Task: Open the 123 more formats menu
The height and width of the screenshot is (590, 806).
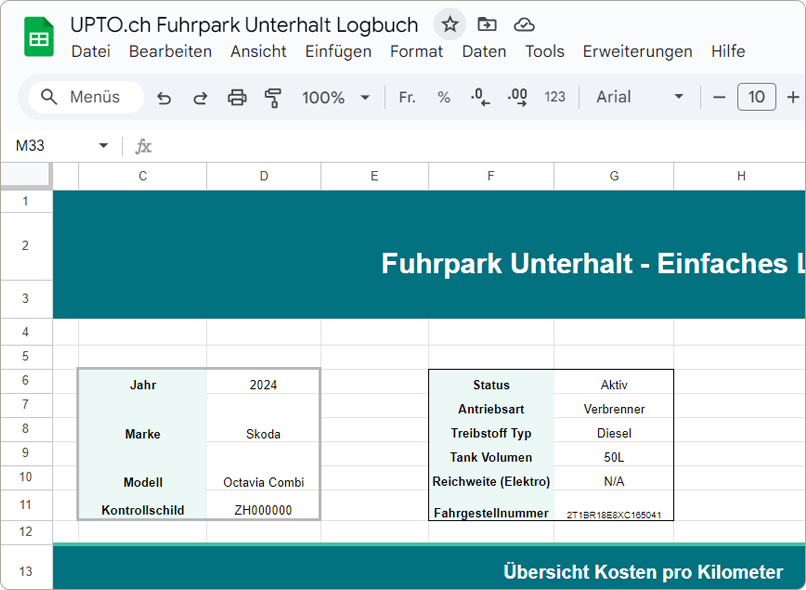Action: [555, 97]
